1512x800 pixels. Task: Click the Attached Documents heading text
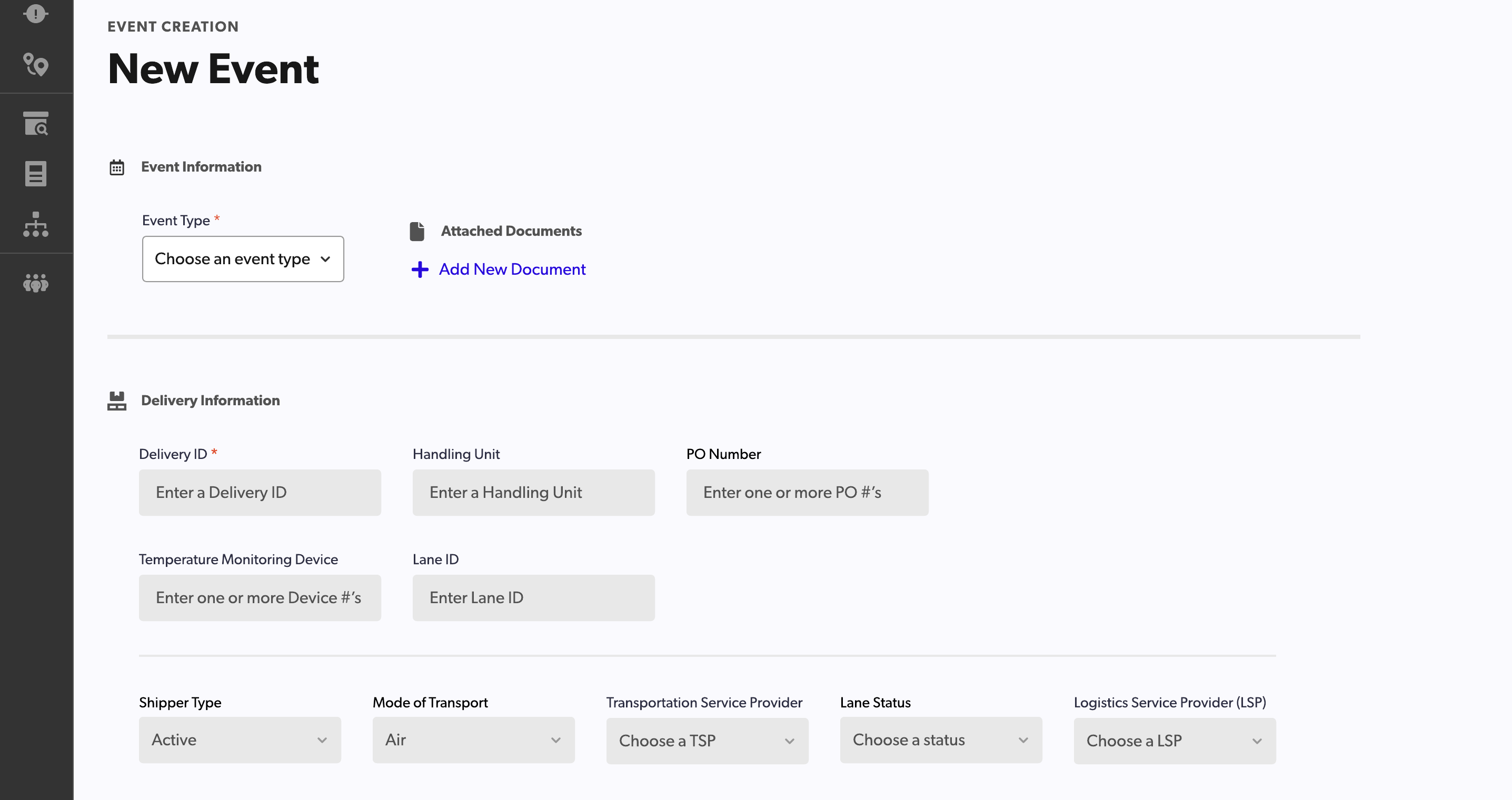(511, 231)
